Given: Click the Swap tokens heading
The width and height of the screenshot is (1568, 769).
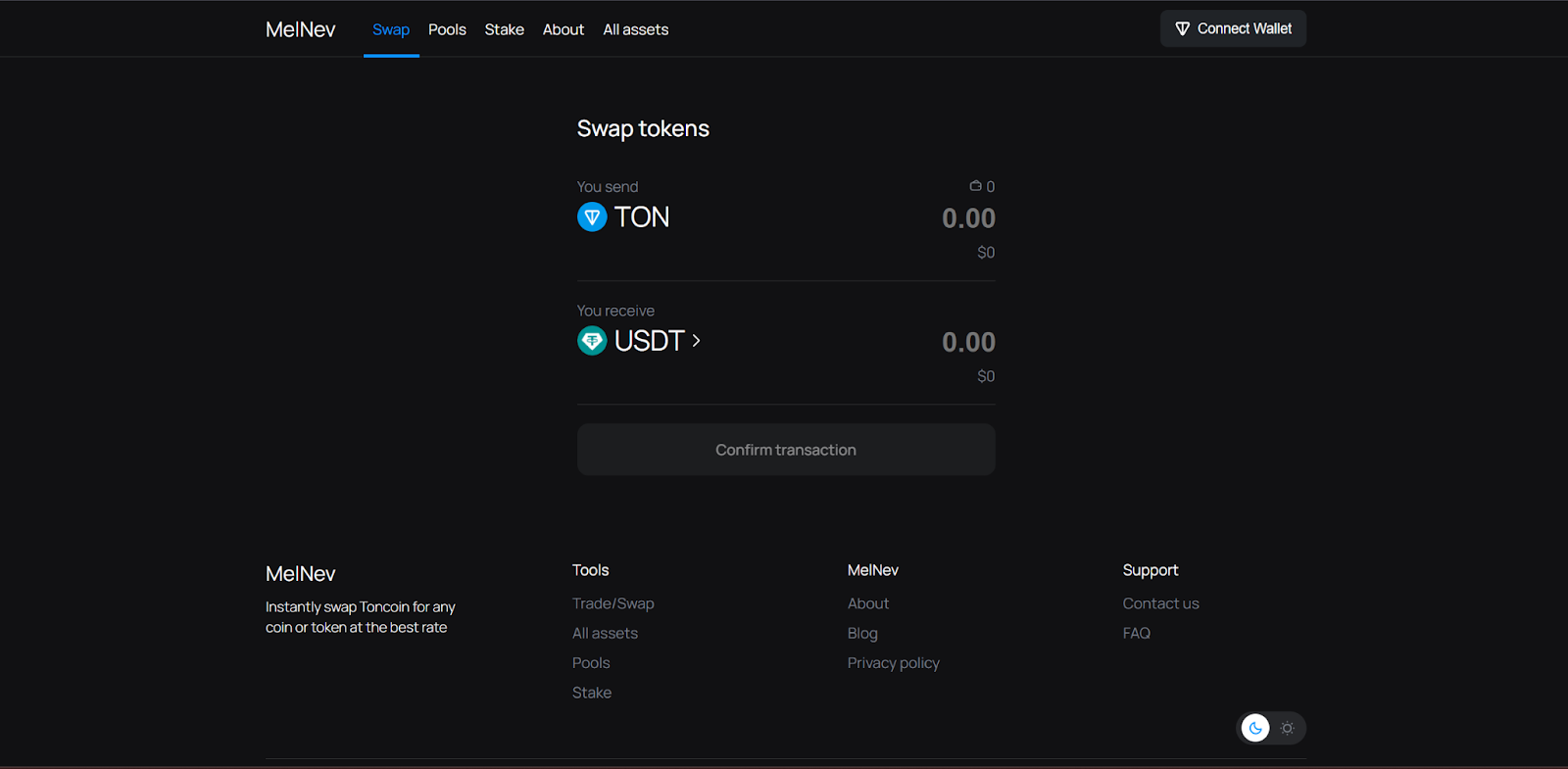Looking at the screenshot, I should [x=643, y=128].
